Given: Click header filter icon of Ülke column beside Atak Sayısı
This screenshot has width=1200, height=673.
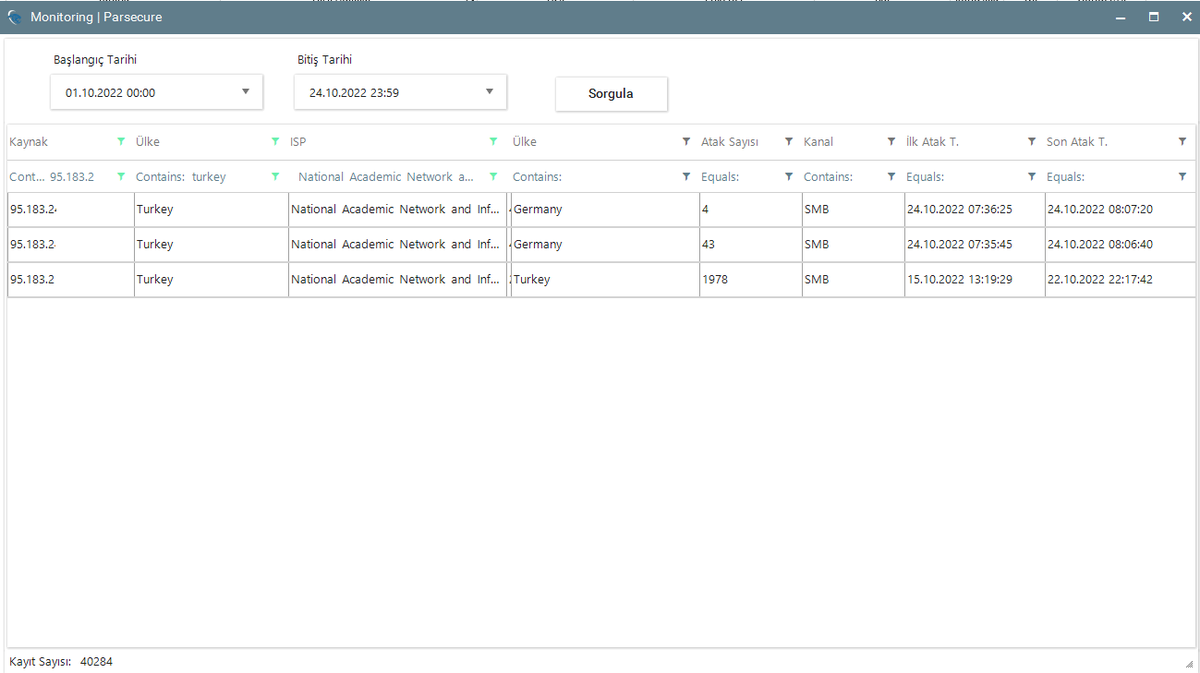Looking at the screenshot, I should click(686, 142).
